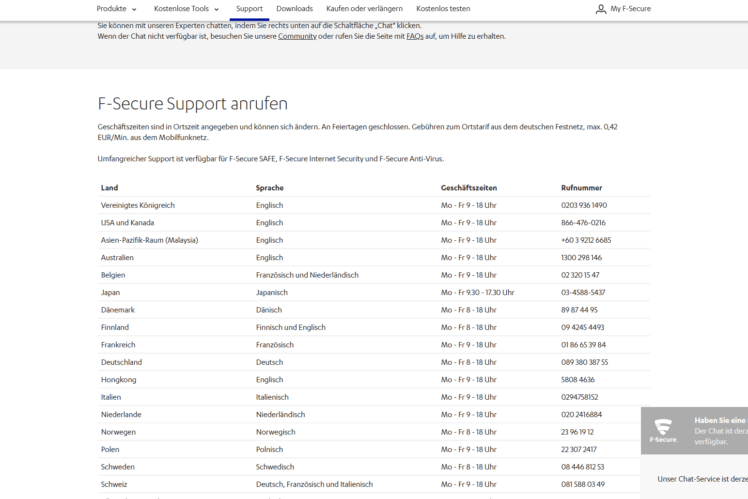Viewport: 748px width, 499px height.
Task: Open the My F-Secure account icon
Action: [601, 9]
